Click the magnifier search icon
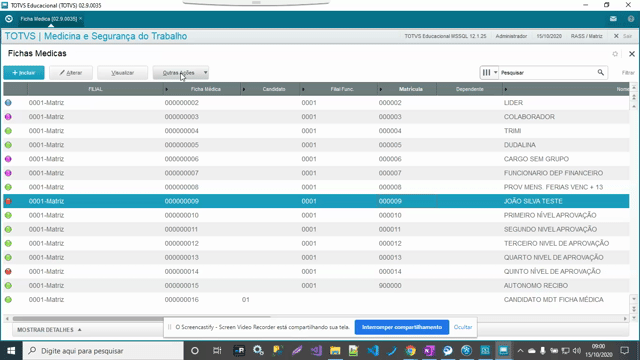Image resolution: width=640 pixels, height=360 pixels. (x=600, y=72)
